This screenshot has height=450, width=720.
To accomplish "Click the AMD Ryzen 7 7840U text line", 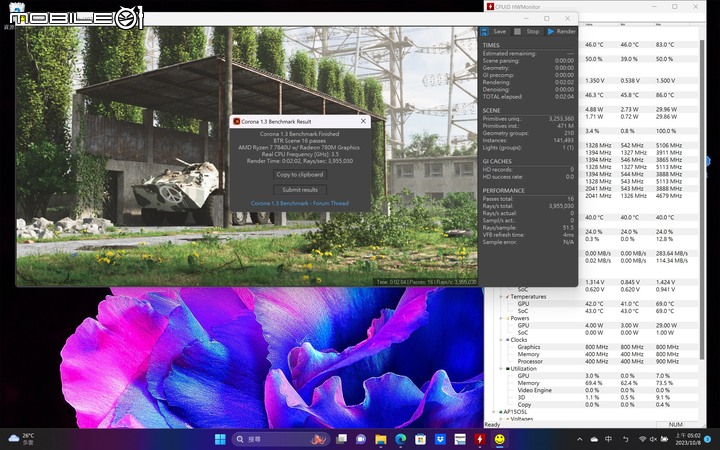I will coord(298,147).
